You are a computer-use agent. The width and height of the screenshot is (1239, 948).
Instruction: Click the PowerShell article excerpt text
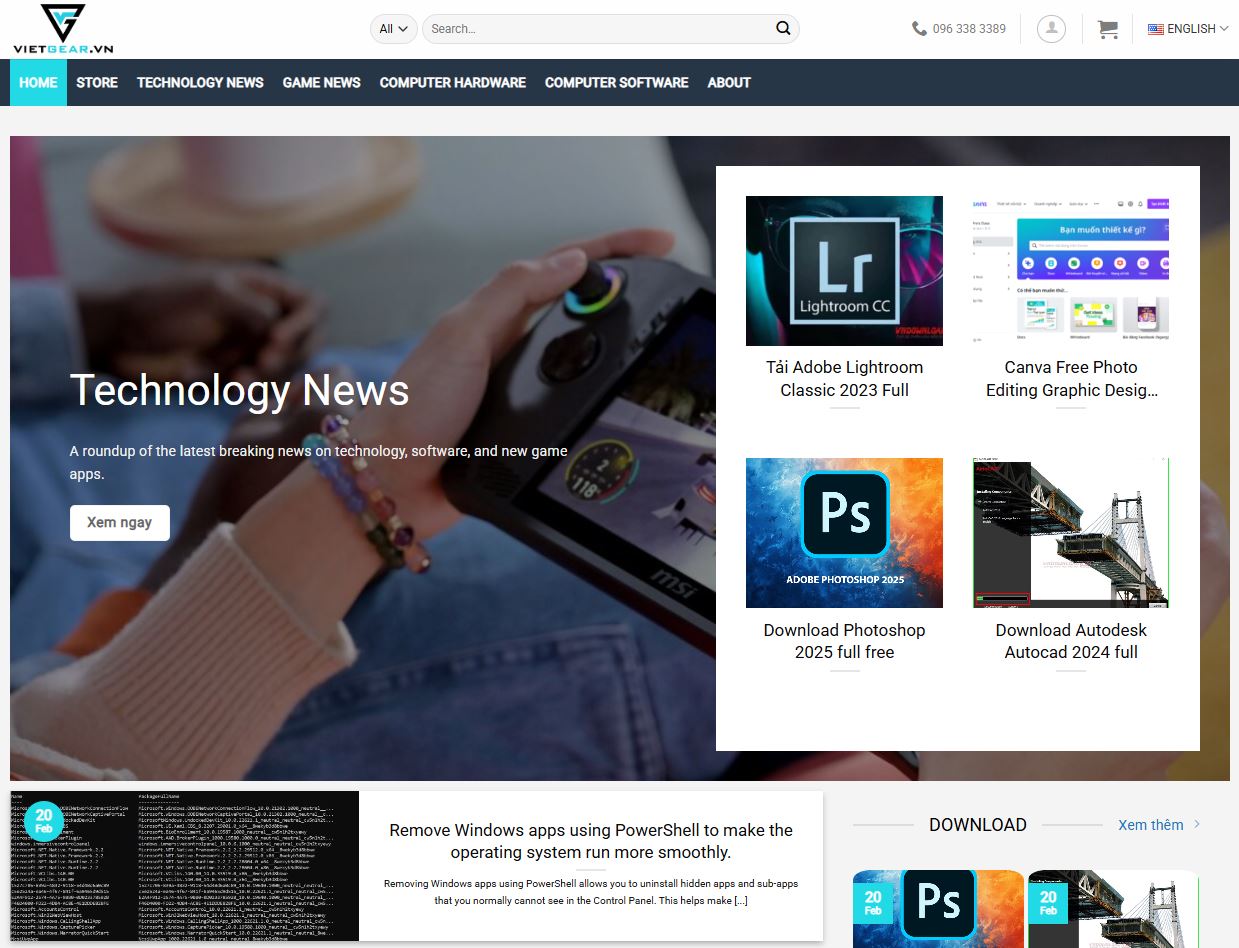[591, 892]
